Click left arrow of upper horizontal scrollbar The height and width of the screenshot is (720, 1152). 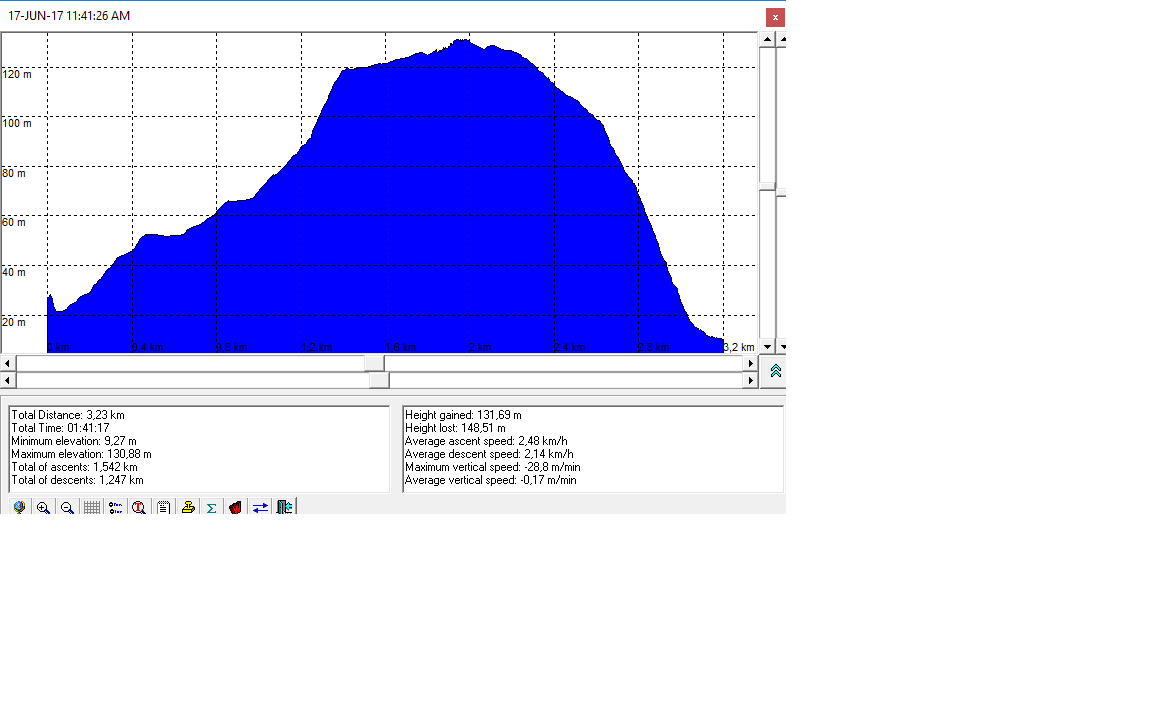pyautogui.click(x=8, y=363)
